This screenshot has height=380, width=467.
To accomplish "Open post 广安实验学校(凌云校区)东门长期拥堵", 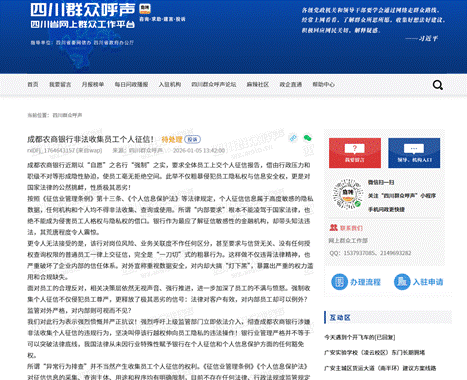I will pos(374,352).
